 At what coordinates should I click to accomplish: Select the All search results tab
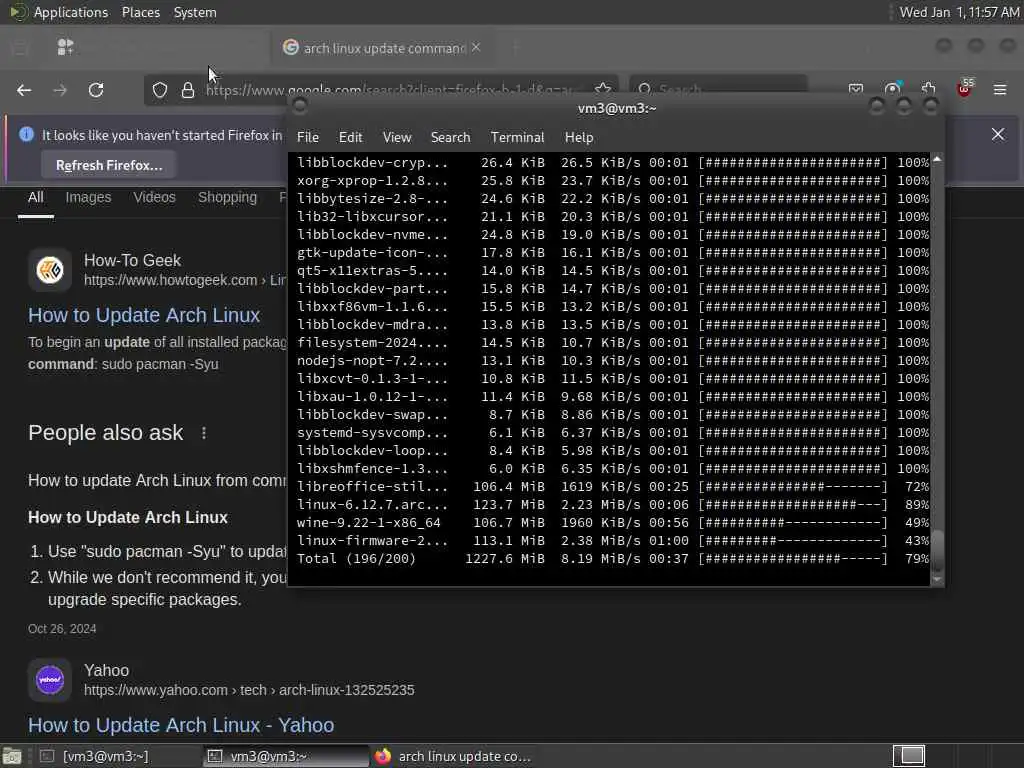click(36, 197)
